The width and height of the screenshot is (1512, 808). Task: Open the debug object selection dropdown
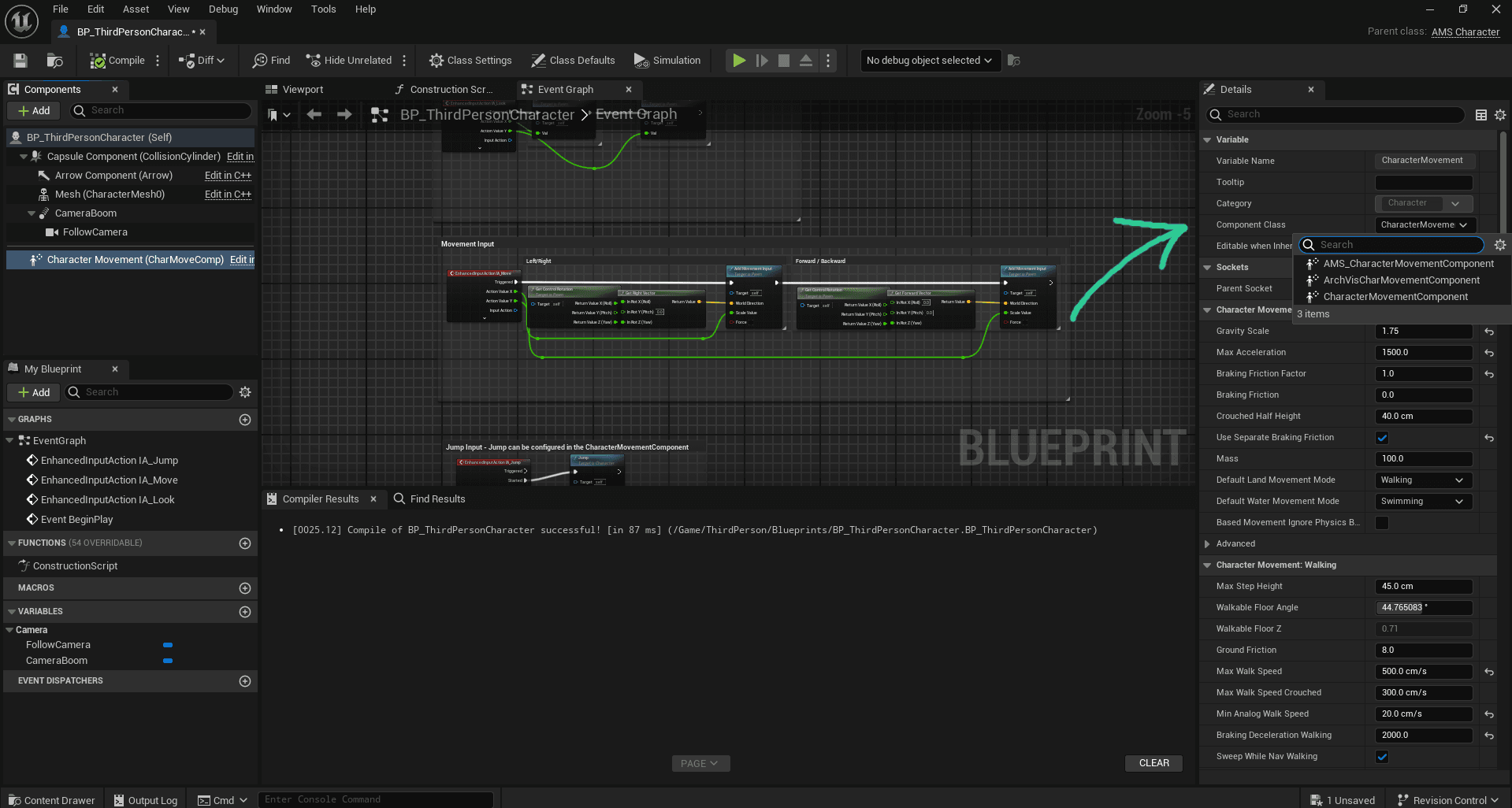929,61
